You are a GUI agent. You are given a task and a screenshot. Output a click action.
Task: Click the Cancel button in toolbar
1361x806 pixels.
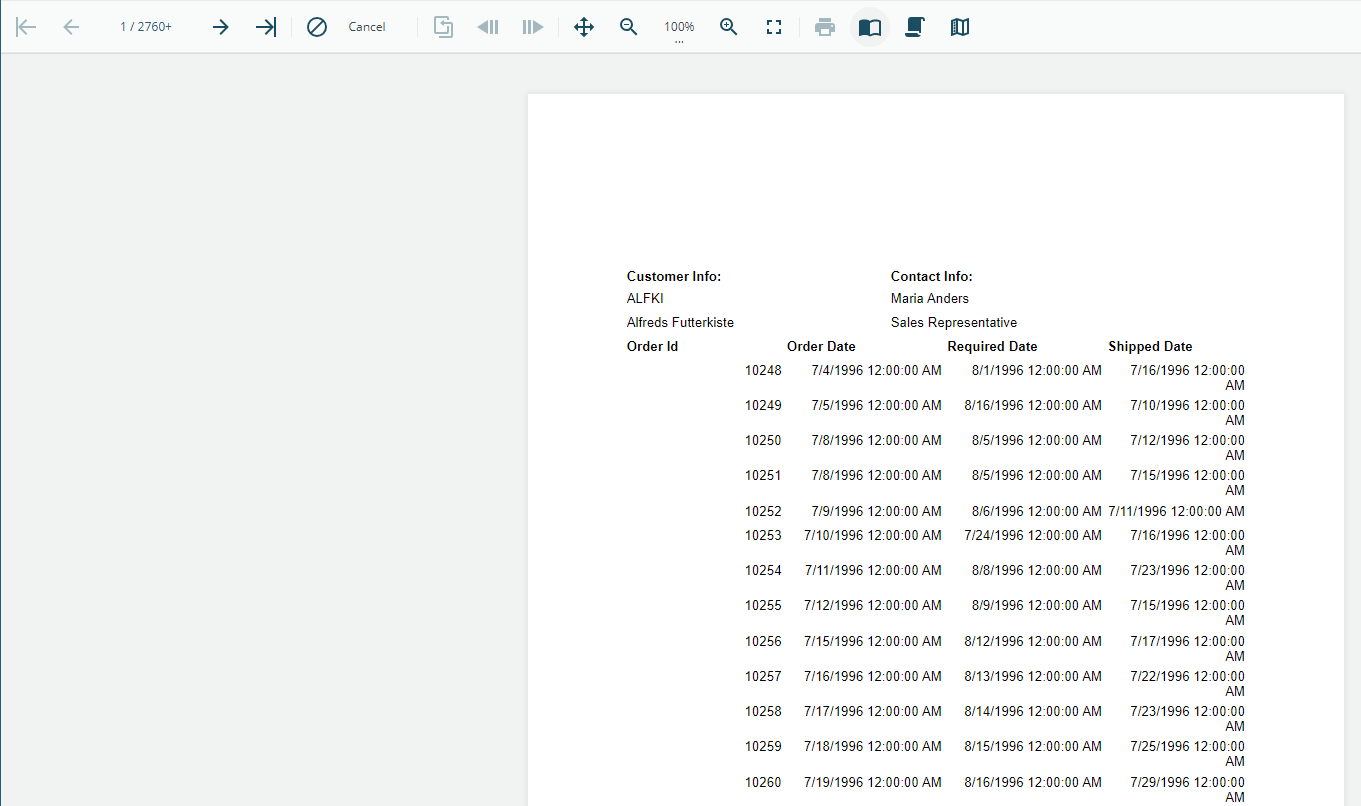[x=366, y=27]
